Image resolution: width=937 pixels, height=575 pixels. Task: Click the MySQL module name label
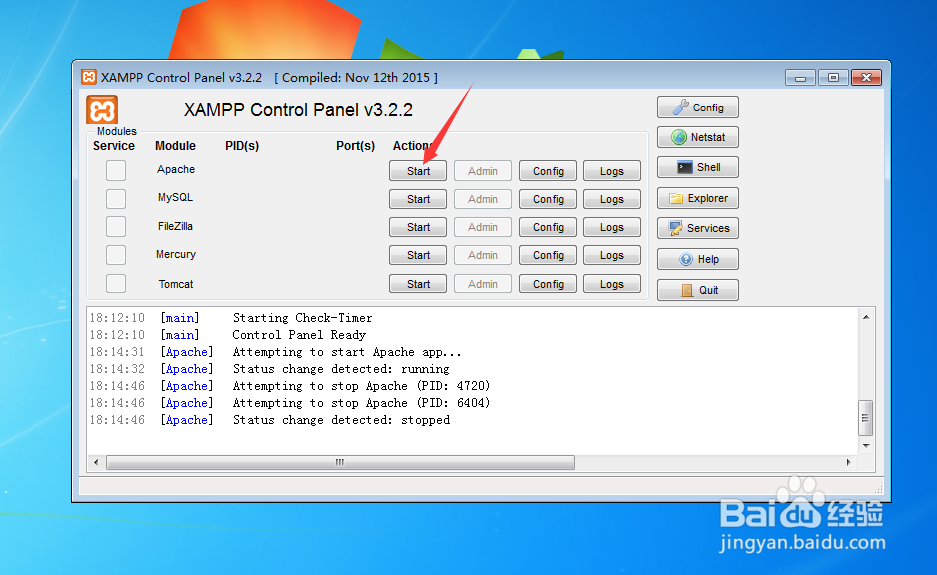tap(175, 197)
